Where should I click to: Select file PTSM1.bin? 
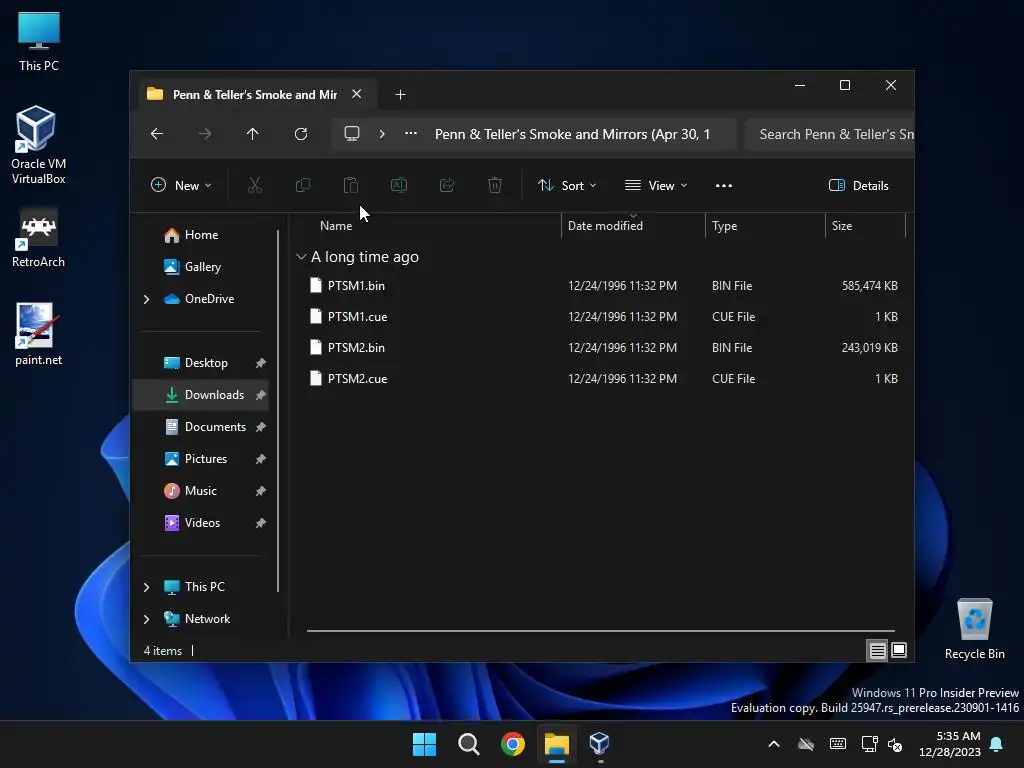[x=356, y=286]
